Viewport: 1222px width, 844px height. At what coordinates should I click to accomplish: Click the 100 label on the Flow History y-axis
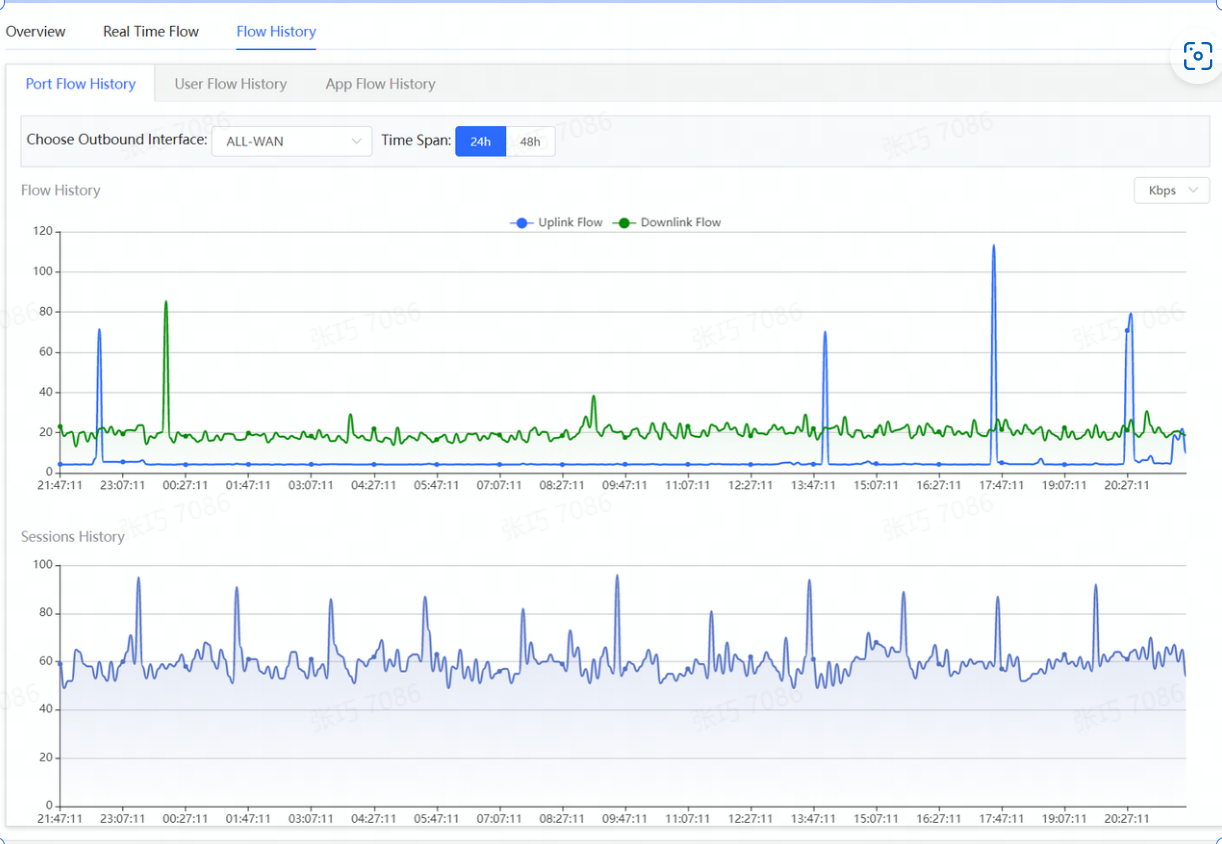tap(42, 271)
